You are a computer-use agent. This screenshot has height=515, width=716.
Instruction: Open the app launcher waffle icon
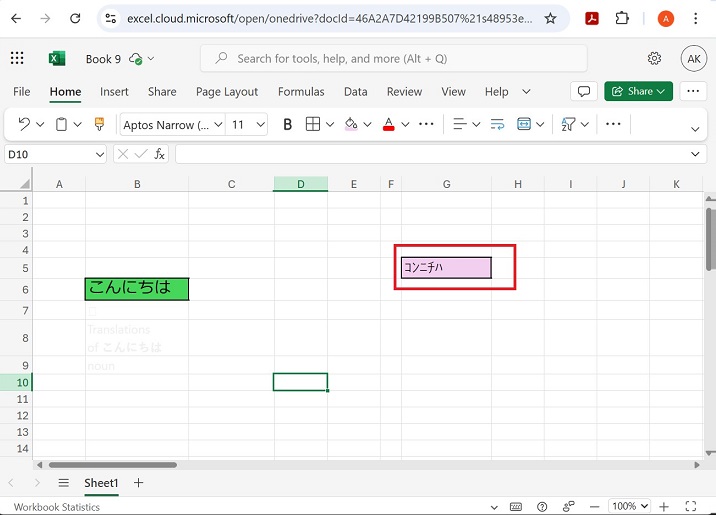(17, 59)
